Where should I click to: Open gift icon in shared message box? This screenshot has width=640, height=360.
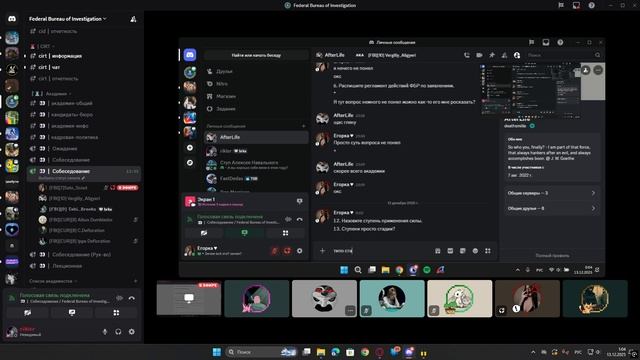click(438, 251)
